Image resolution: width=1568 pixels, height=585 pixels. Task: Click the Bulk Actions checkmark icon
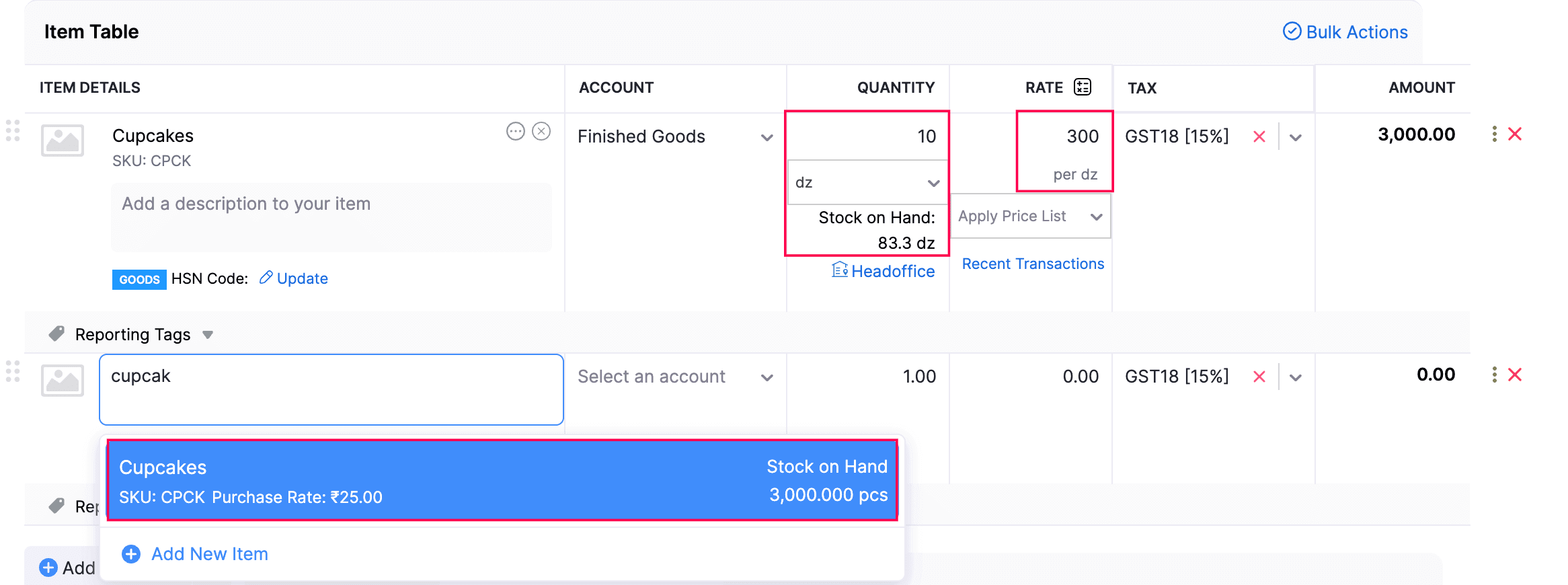[1292, 31]
